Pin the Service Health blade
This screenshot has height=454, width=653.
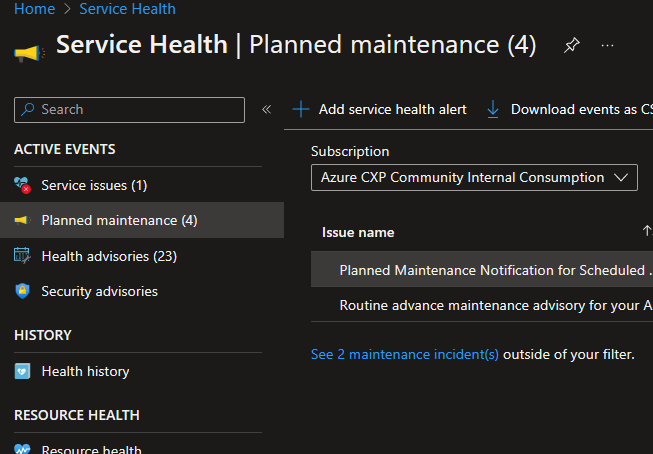click(571, 45)
